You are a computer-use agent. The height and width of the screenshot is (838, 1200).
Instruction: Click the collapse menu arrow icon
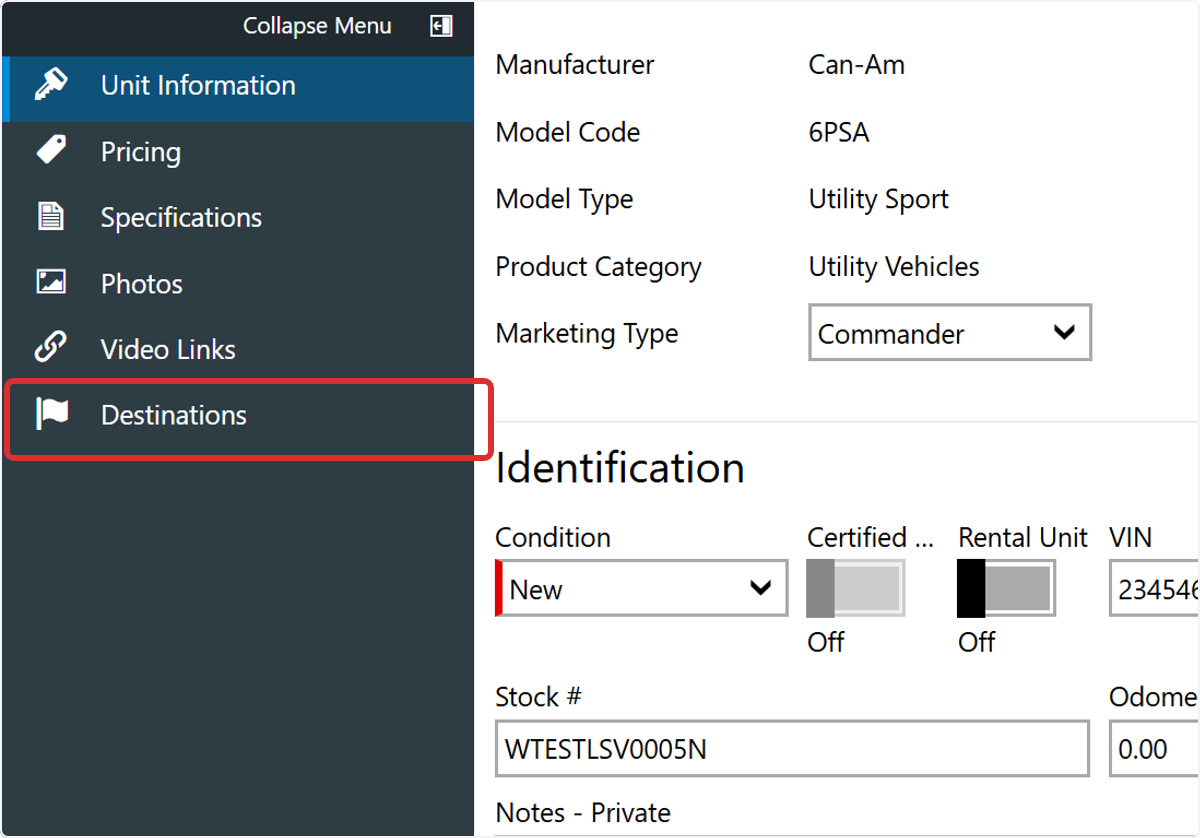pos(441,27)
